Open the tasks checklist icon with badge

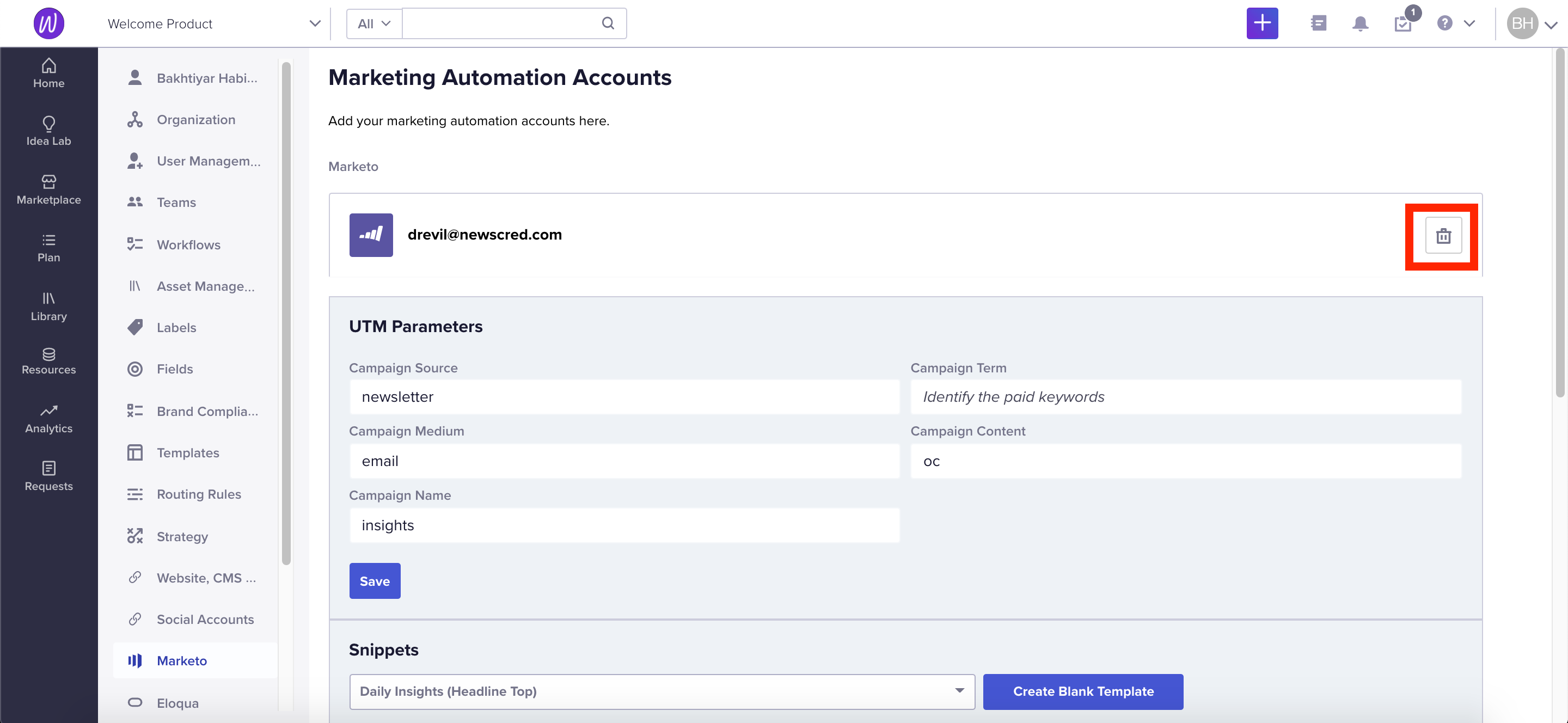click(1402, 23)
